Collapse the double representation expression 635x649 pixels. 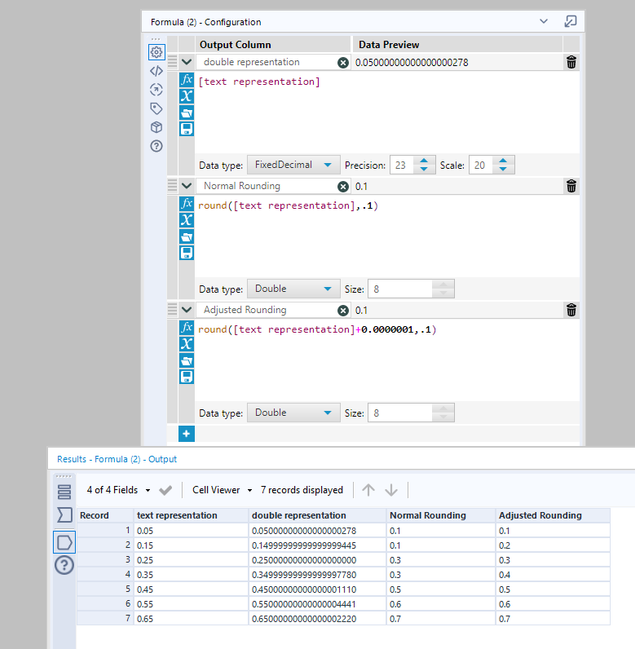[187, 62]
